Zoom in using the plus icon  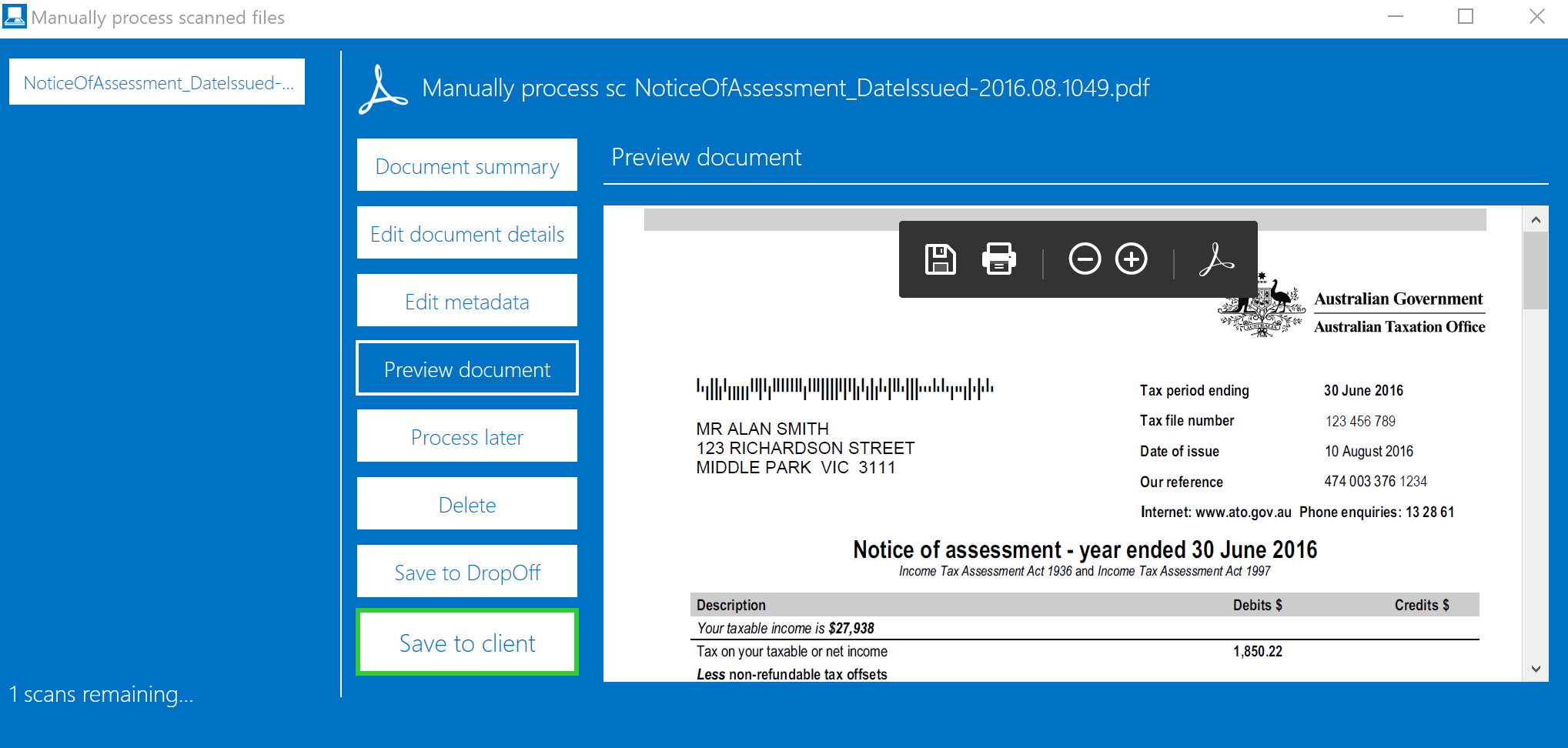coord(1132,259)
